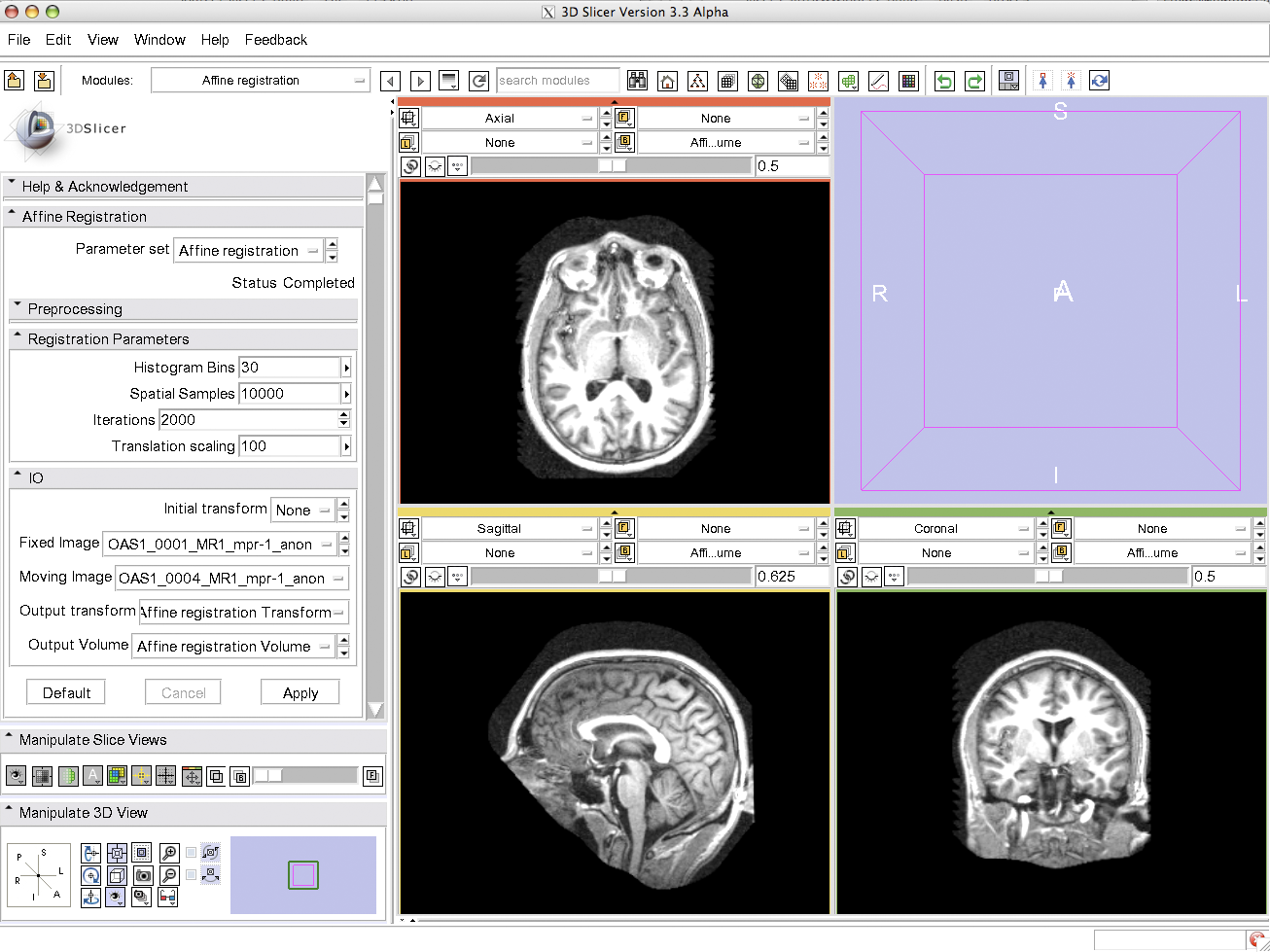
Task: Click the link slice controls icon in Axial viewer
Action: tap(410, 166)
